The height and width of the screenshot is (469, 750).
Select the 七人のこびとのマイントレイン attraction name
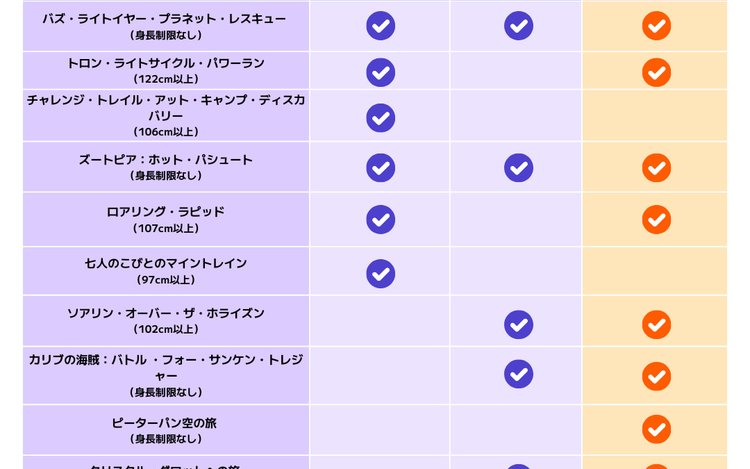(165, 264)
